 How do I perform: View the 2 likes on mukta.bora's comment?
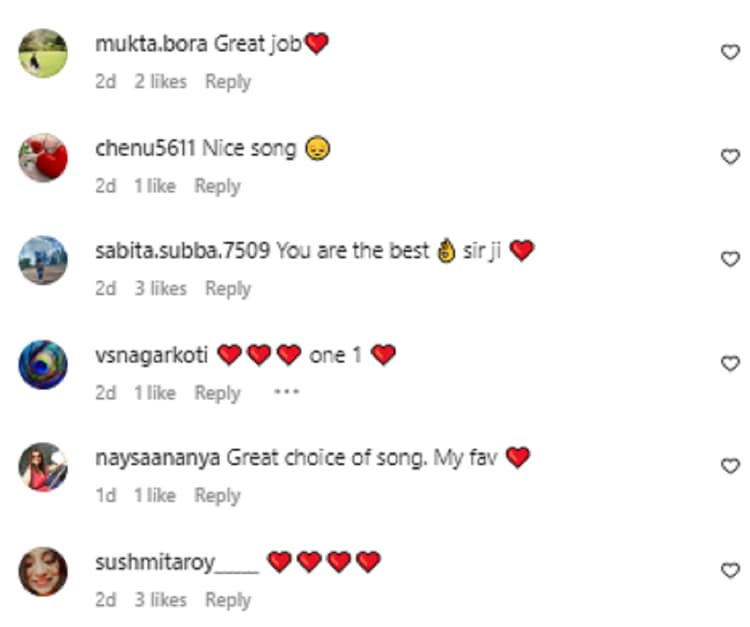tap(160, 82)
